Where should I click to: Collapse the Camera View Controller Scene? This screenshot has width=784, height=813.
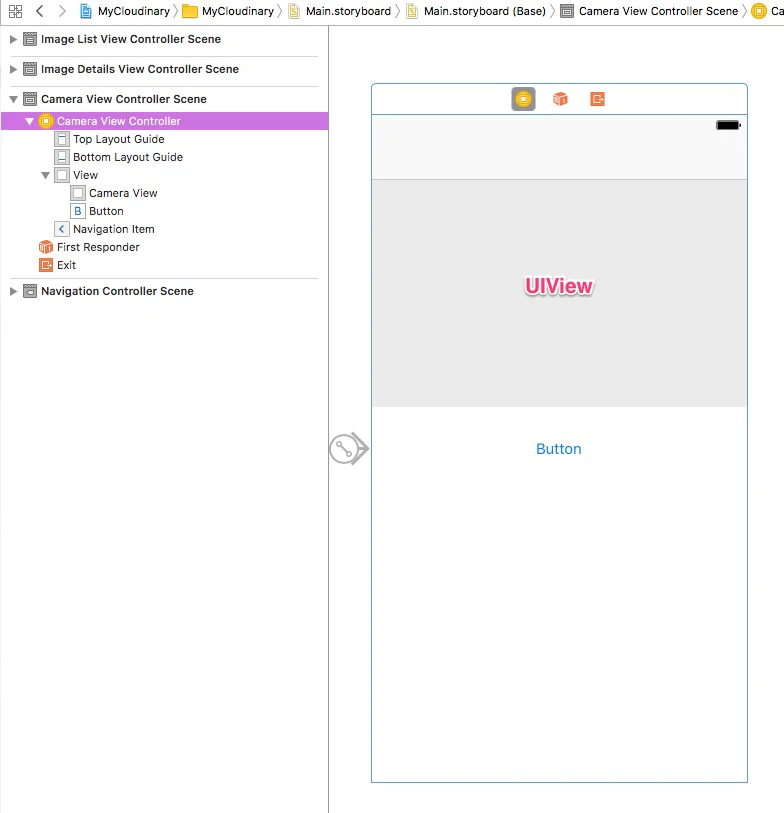(x=13, y=99)
